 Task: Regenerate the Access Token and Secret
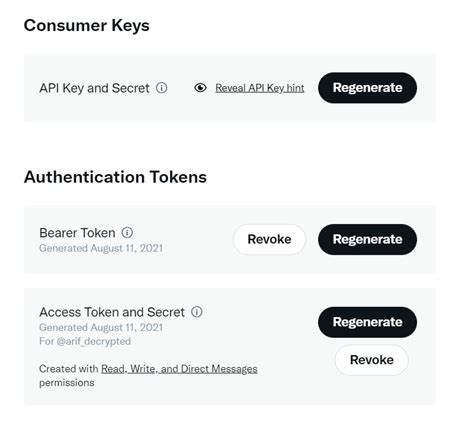[x=367, y=322]
